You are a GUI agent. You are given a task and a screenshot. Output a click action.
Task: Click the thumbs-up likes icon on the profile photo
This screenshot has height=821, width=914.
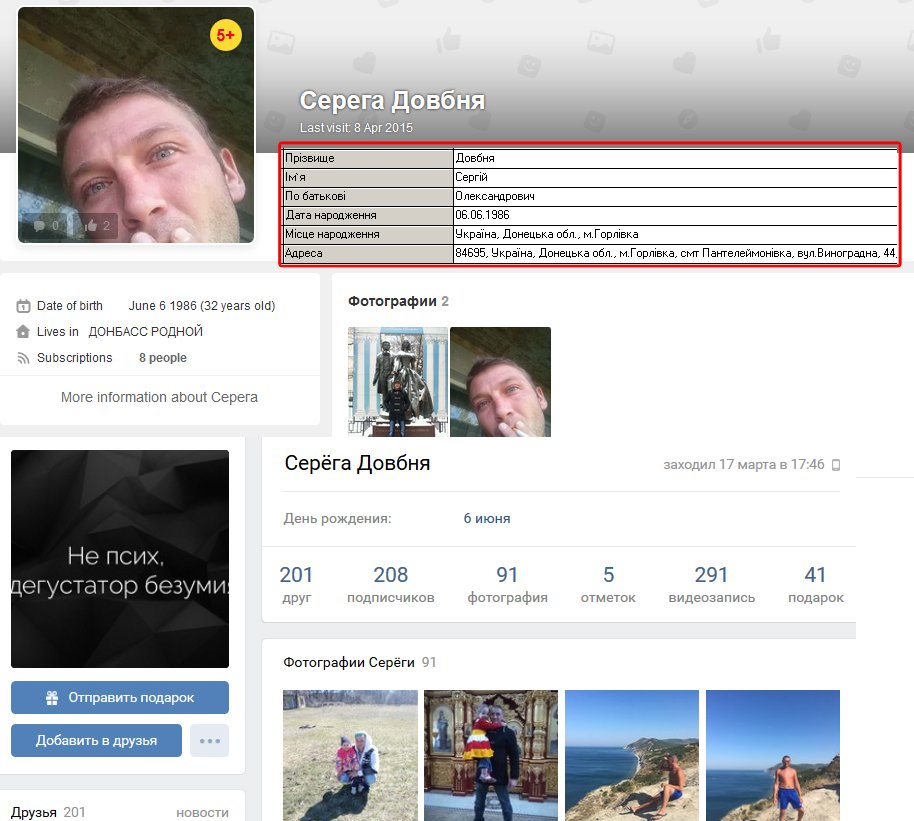point(92,226)
